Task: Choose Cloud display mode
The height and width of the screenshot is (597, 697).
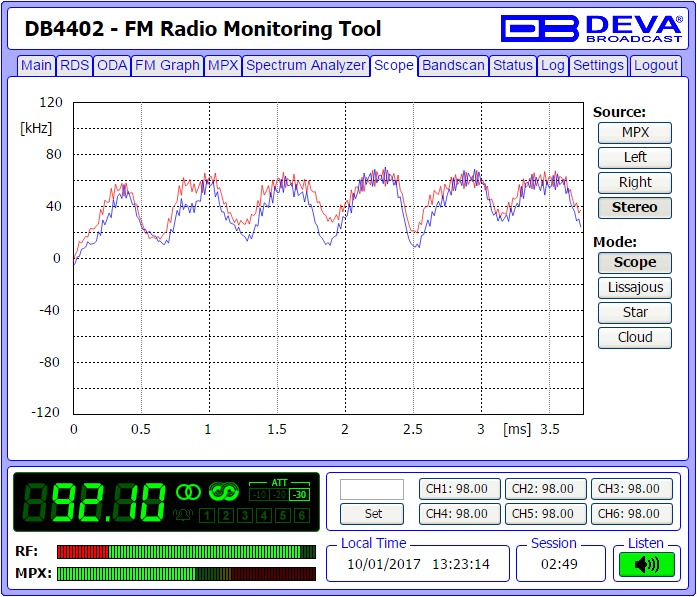Action: [635, 337]
